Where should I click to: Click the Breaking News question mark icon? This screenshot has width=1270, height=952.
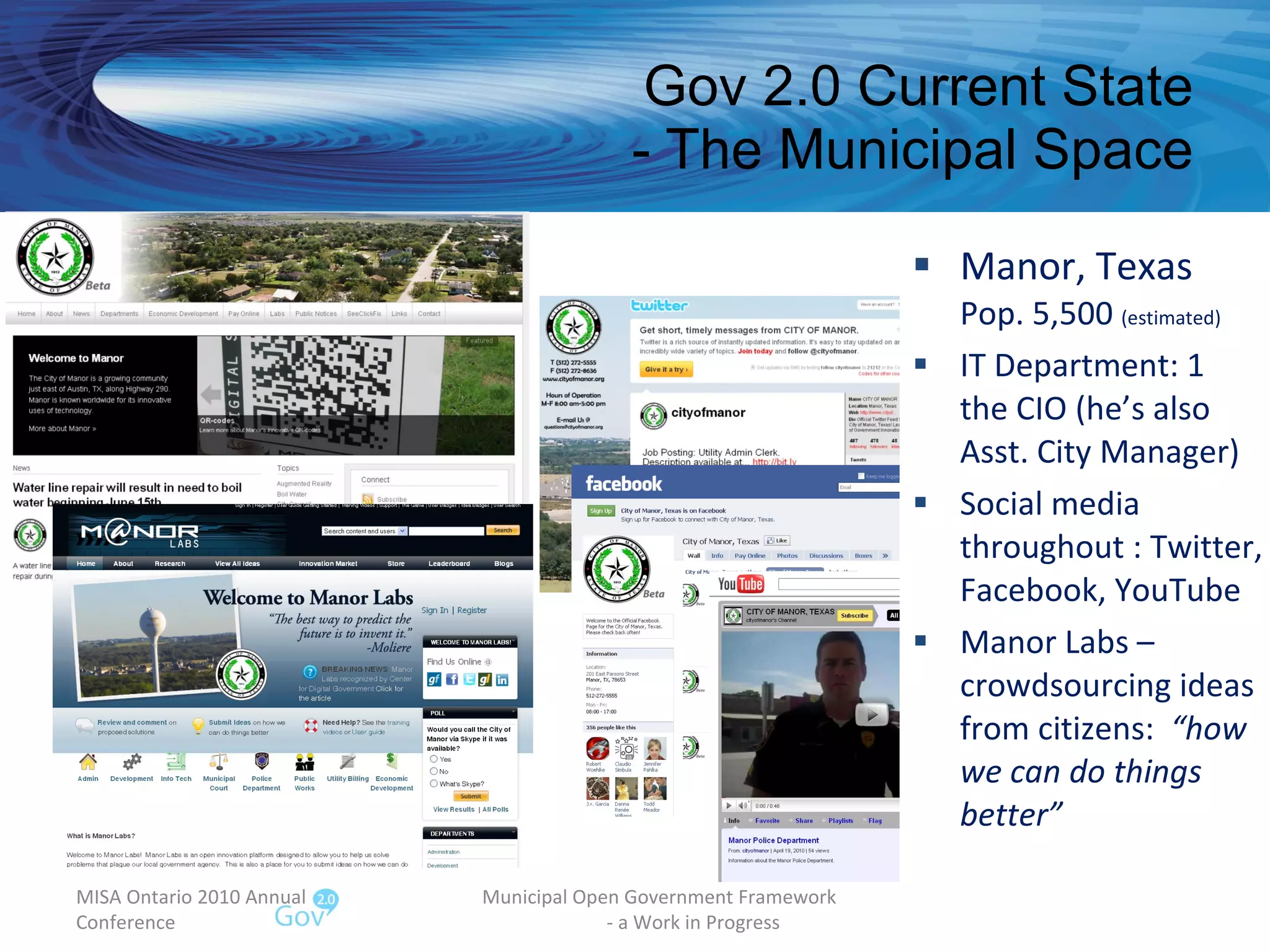(310, 672)
